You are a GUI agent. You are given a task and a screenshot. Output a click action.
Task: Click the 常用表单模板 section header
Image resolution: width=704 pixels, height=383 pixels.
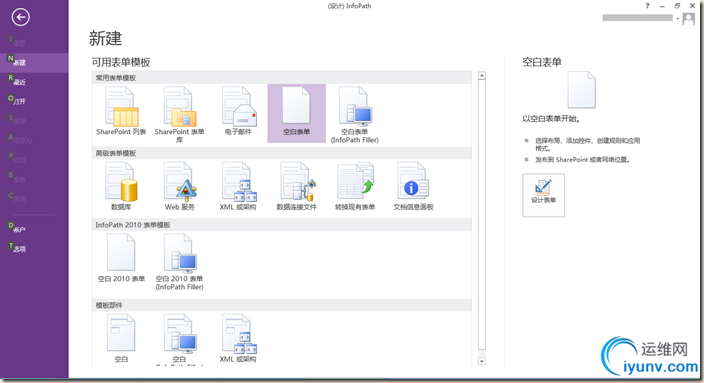coord(282,78)
